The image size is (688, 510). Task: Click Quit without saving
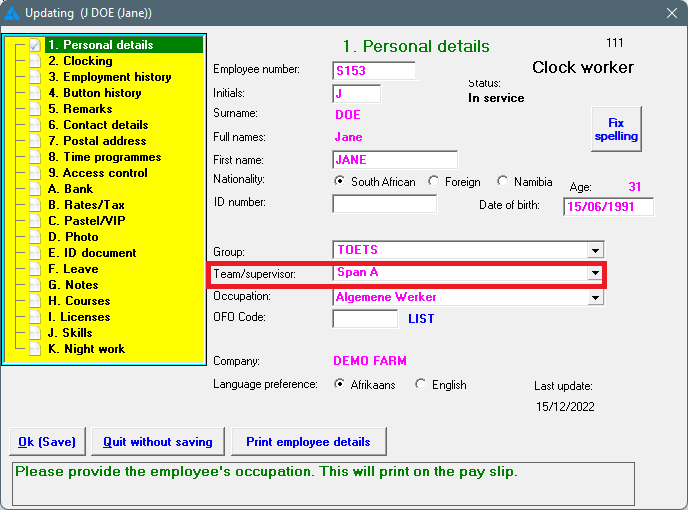tap(158, 442)
